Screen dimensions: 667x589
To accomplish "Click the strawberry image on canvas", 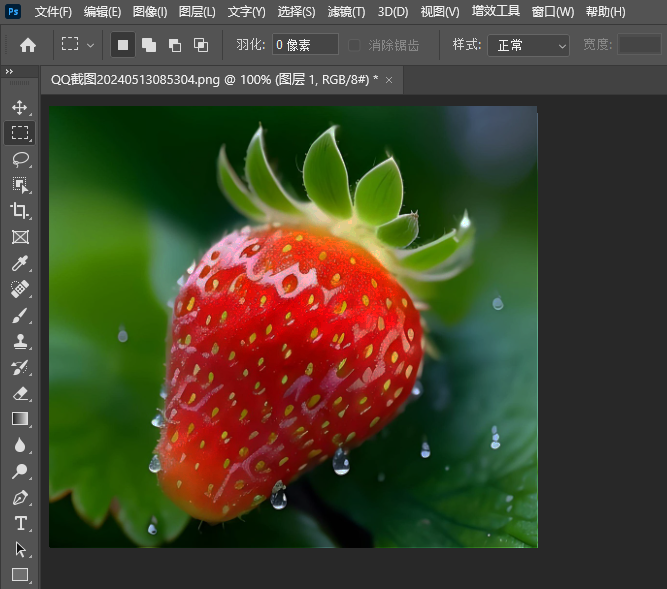I will 293,327.
